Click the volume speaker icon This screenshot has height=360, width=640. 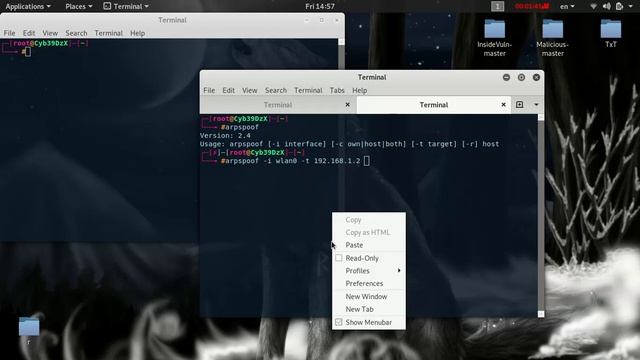point(607,6)
